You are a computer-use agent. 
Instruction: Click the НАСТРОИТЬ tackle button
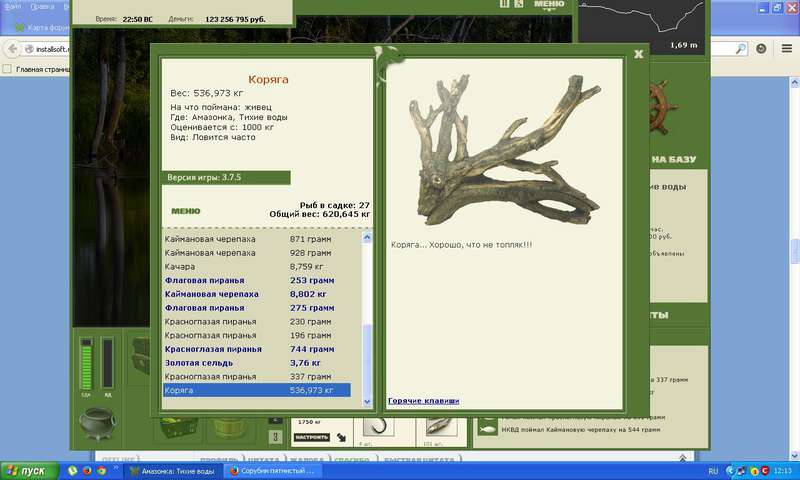coord(312,437)
